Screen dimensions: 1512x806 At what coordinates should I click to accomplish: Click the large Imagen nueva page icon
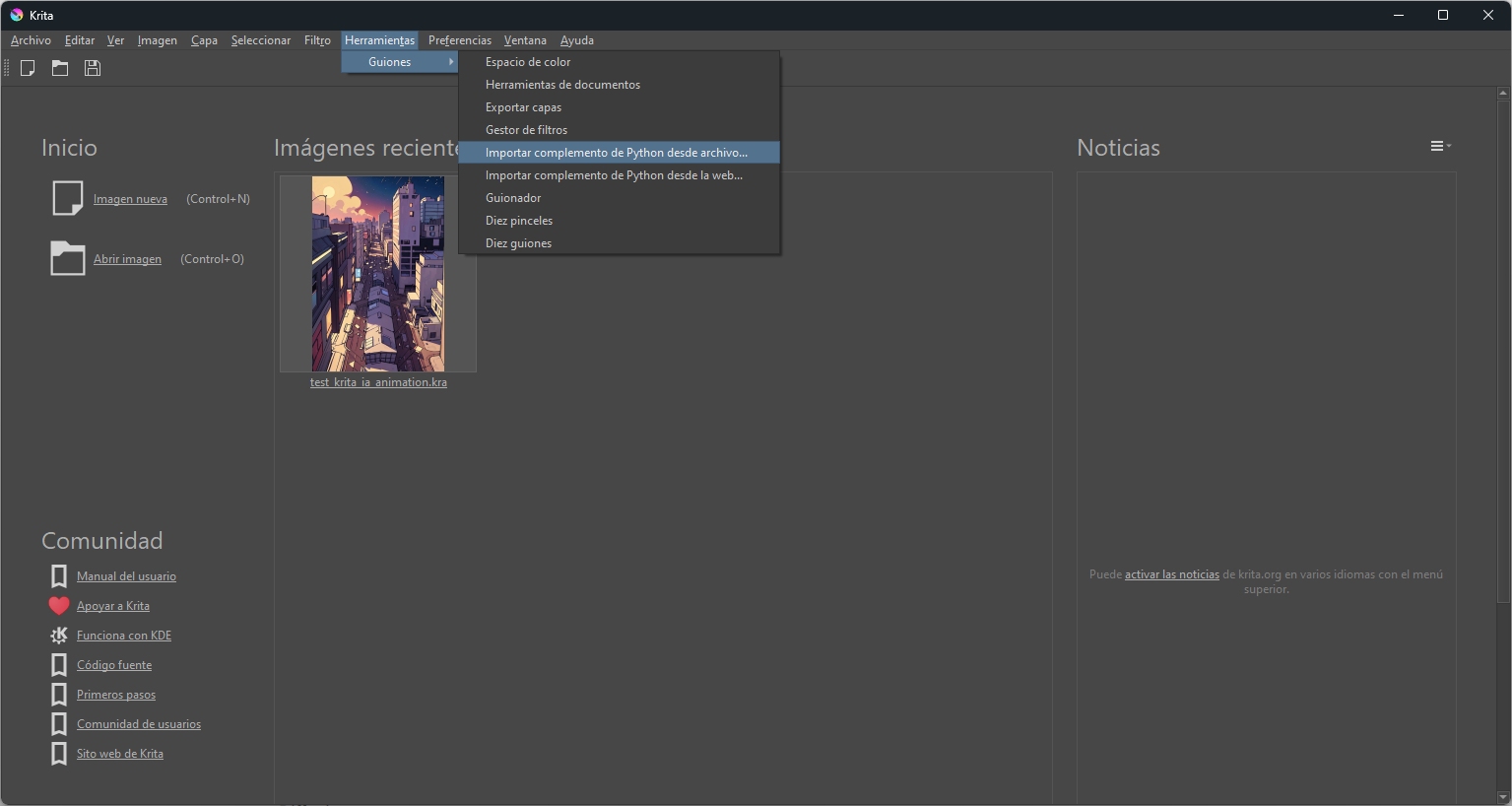click(68, 198)
